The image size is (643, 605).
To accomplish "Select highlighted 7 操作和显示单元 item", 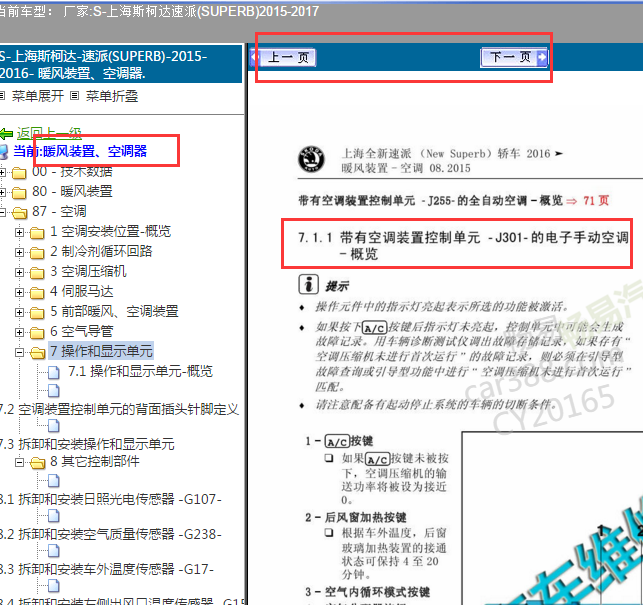I will tap(101, 351).
